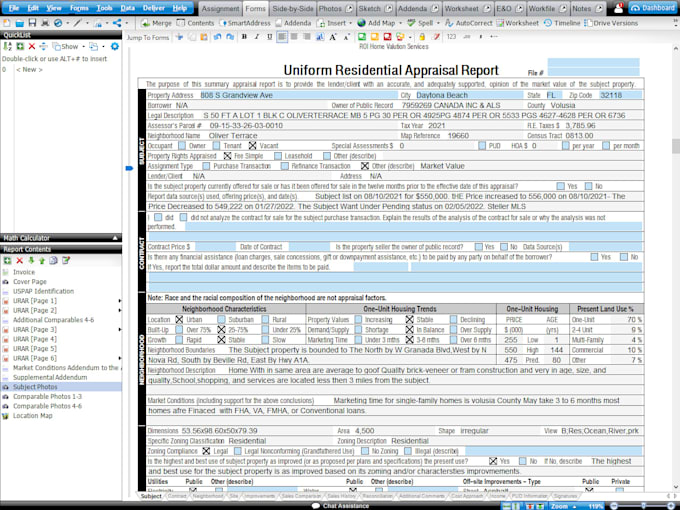The height and width of the screenshot is (510, 680).
Task: Check the Purchase Transaction checkbox
Action: coord(206,166)
